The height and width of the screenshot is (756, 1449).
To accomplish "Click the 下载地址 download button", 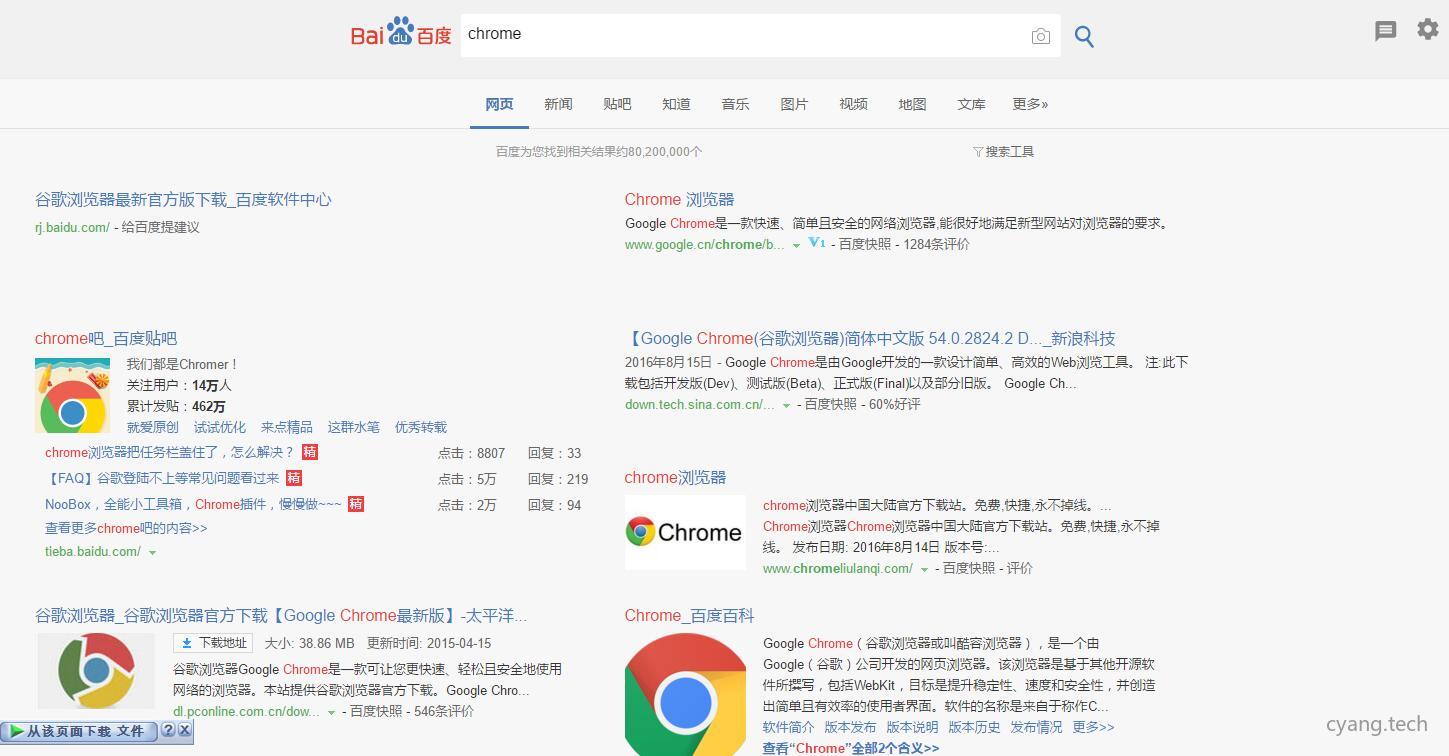I will pos(212,643).
